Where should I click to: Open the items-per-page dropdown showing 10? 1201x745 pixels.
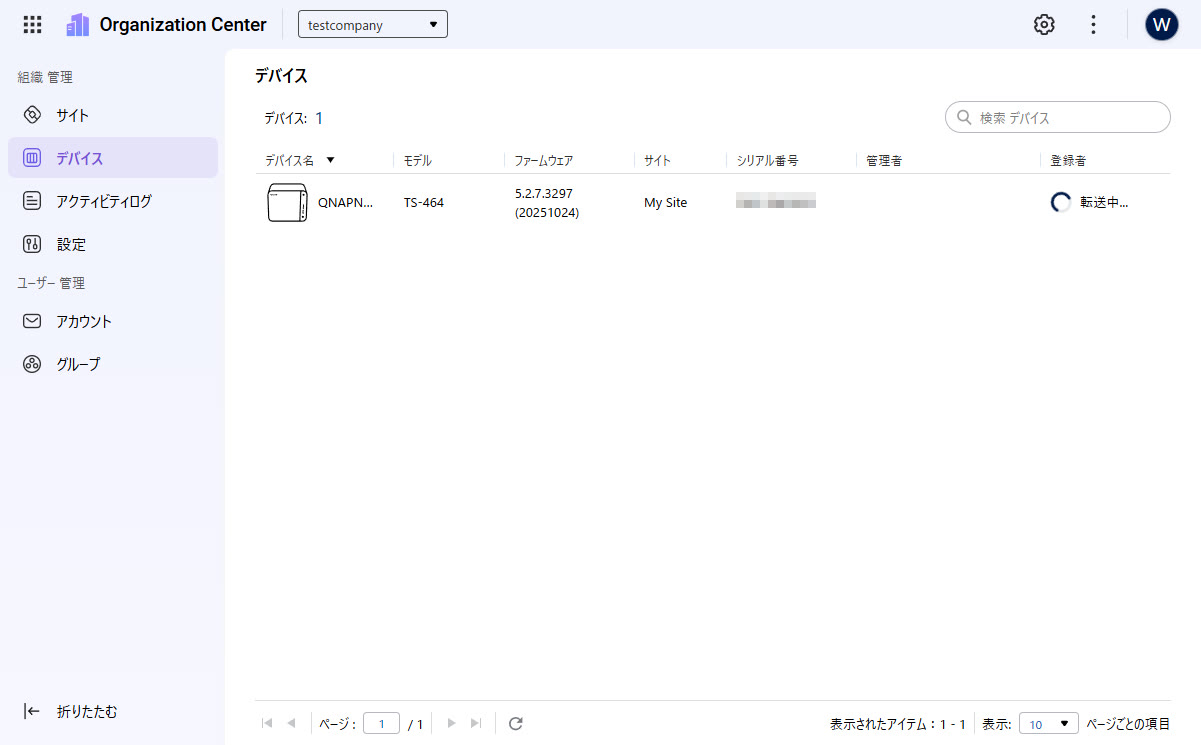coord(1048,724)
